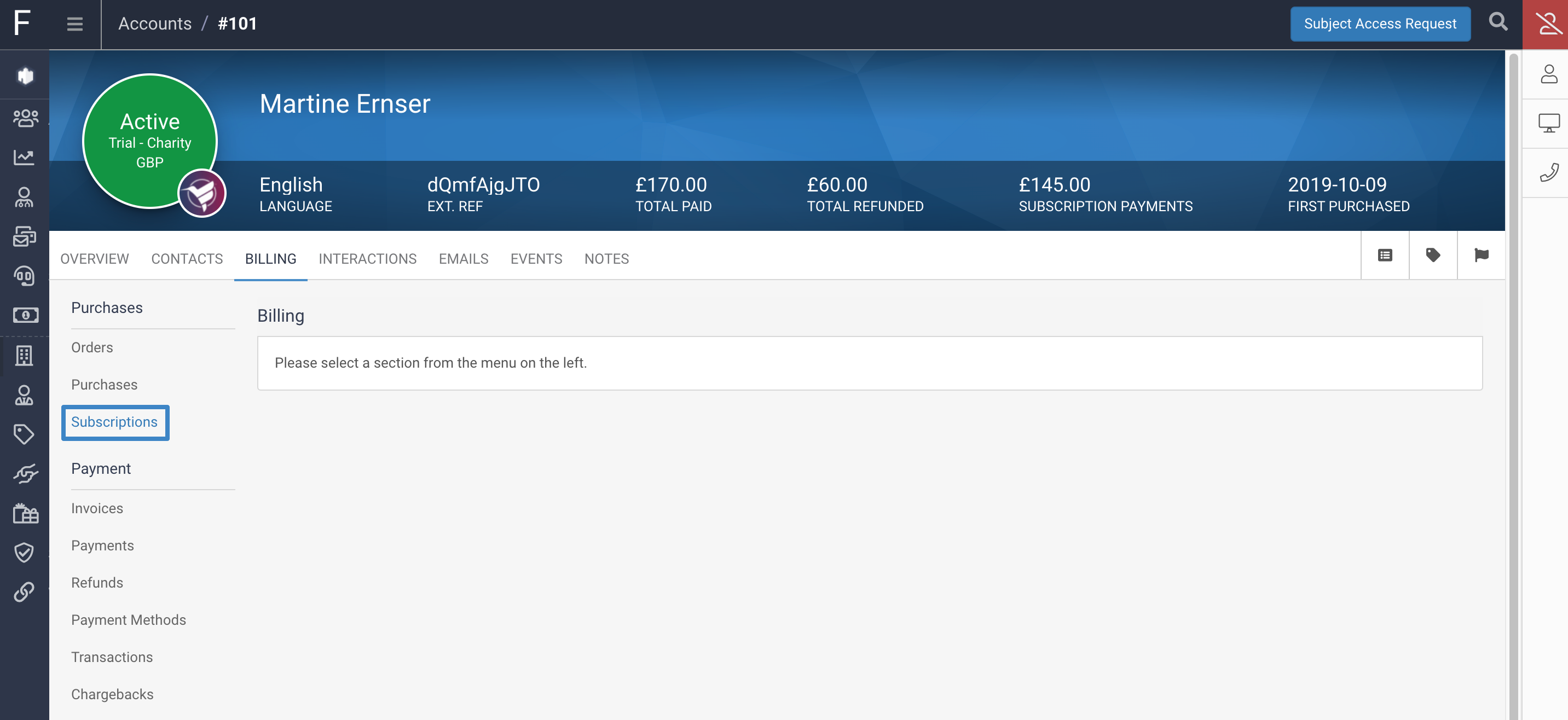The image size is (1568, 720).
Task: Open Transactions link
Action: (112, 657)
